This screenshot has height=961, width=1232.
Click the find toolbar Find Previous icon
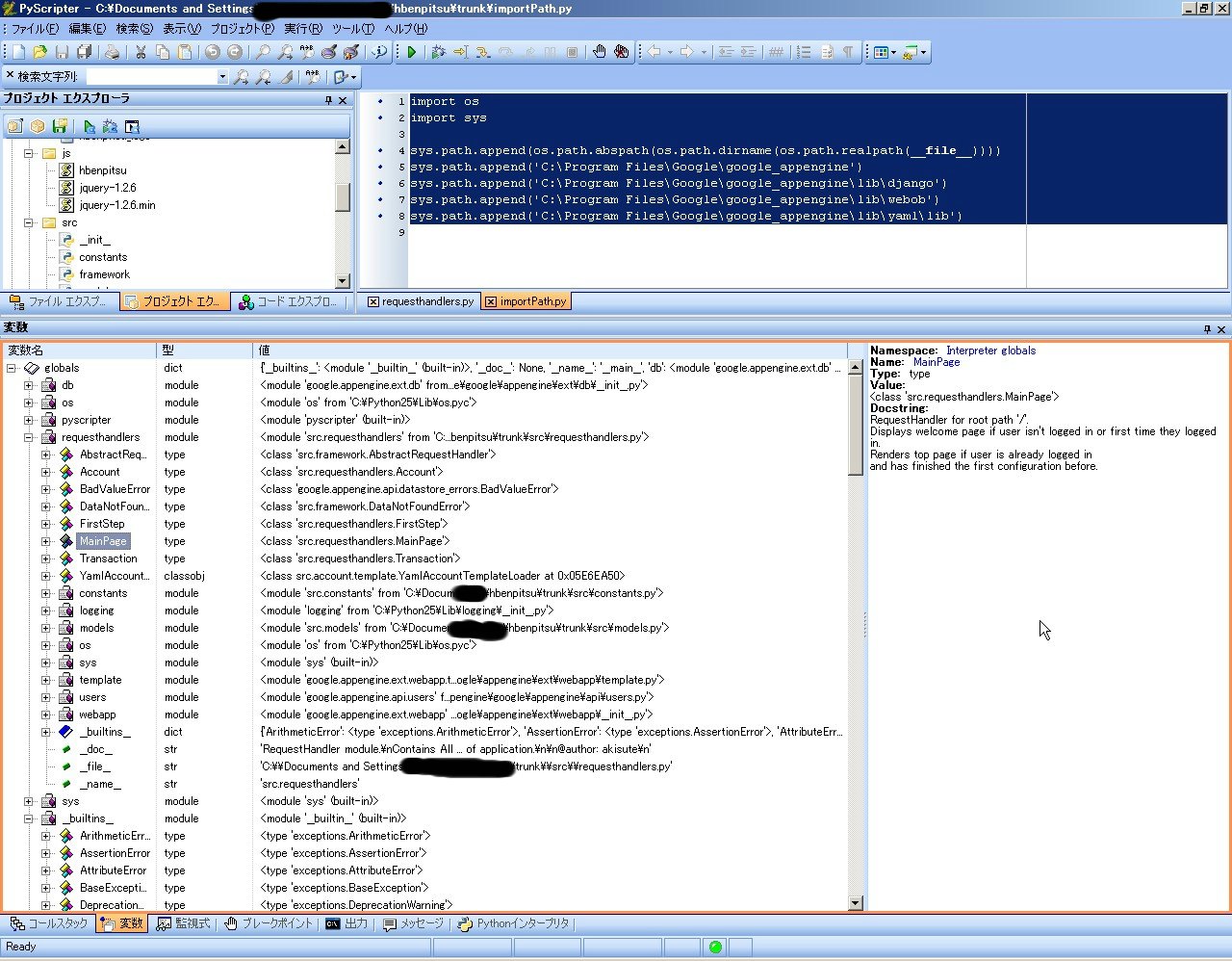pyautogui.click(x=263, y=77)
